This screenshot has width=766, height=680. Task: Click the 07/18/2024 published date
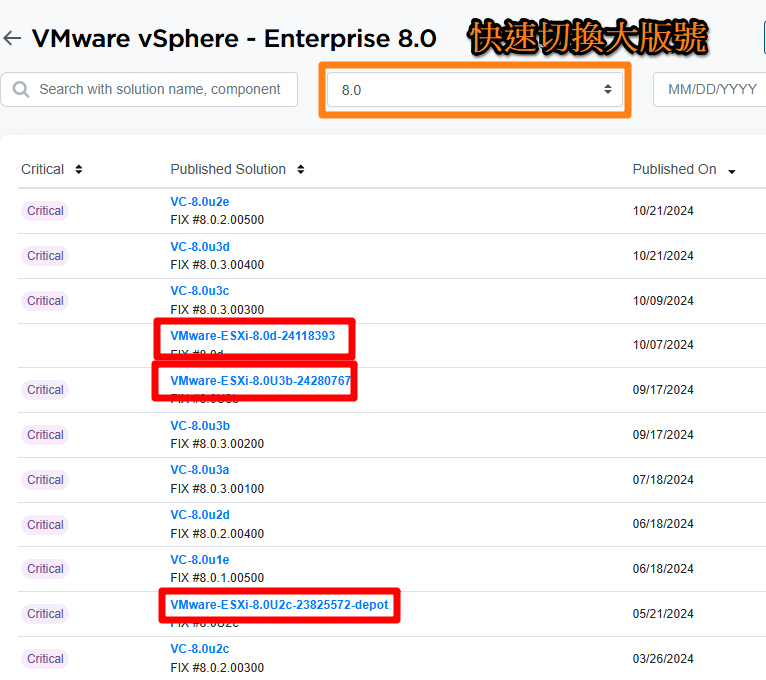pyautogui.click(x=663, y=479)
